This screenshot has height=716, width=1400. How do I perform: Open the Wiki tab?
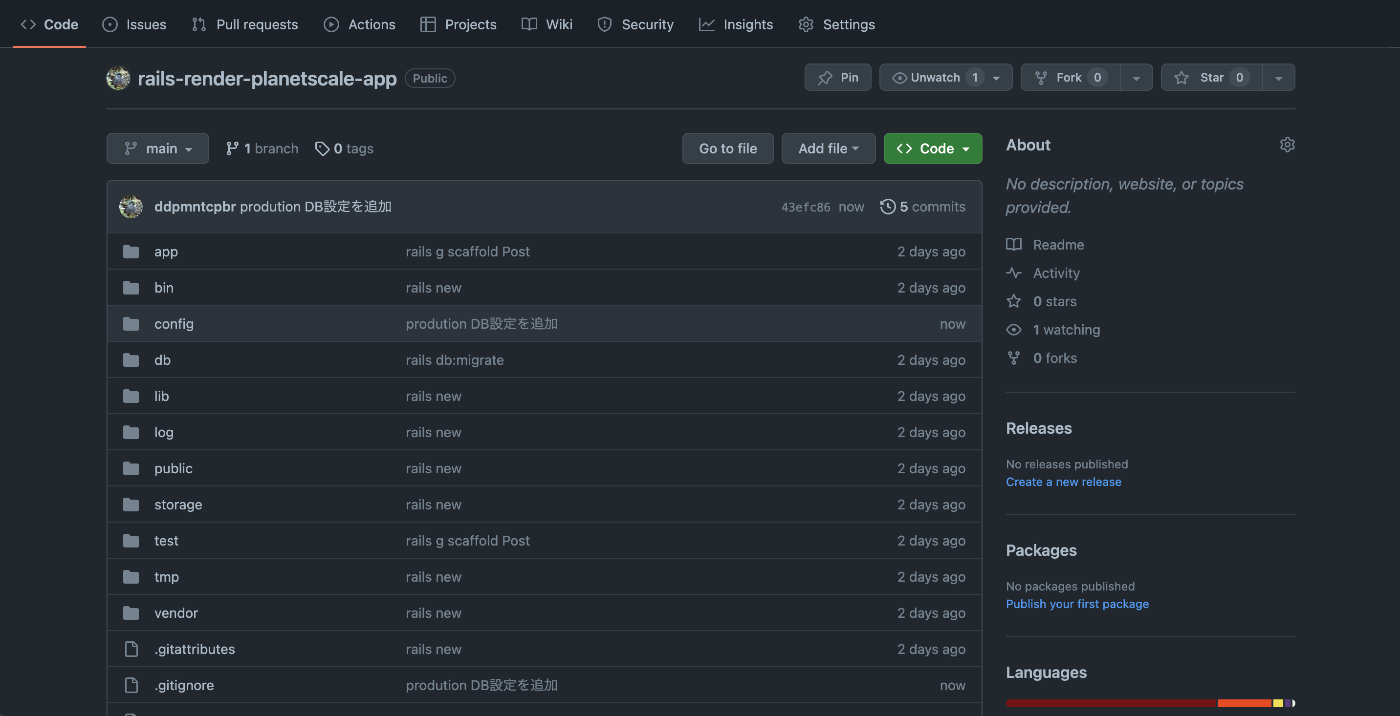[x=547, y=24]
